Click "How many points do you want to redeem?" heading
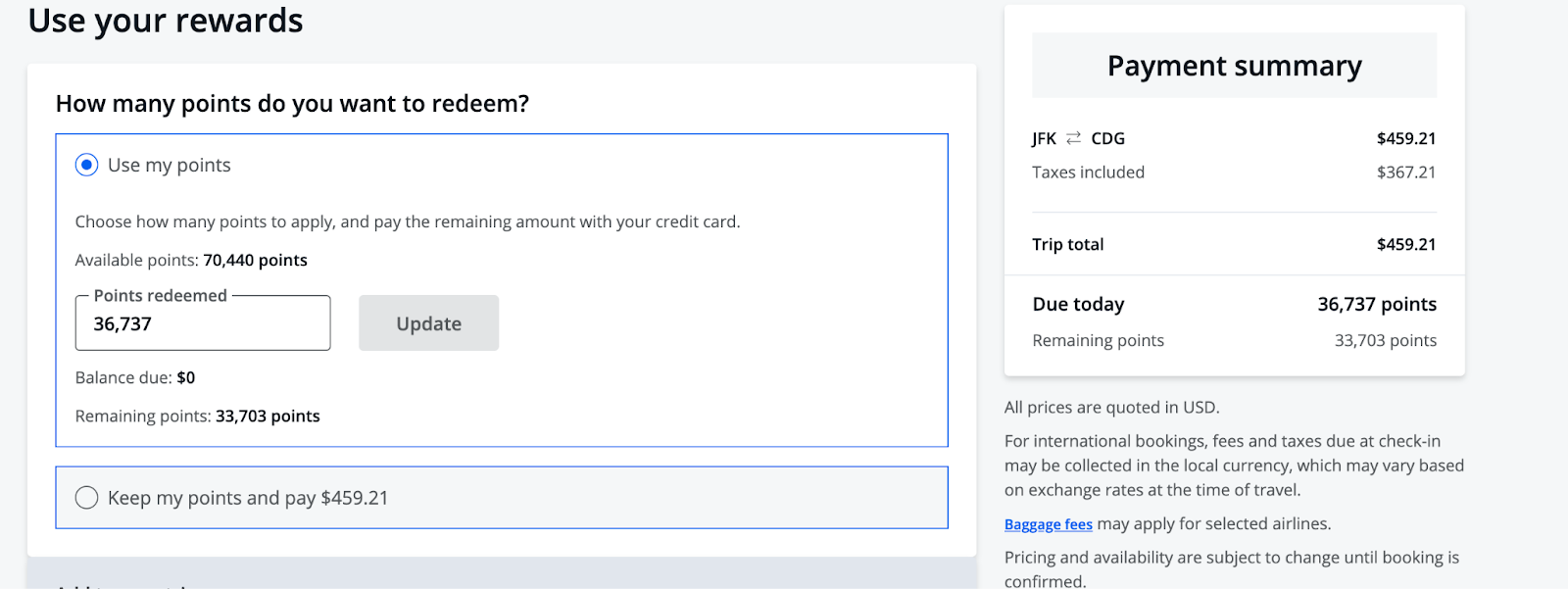 (292, 104)
